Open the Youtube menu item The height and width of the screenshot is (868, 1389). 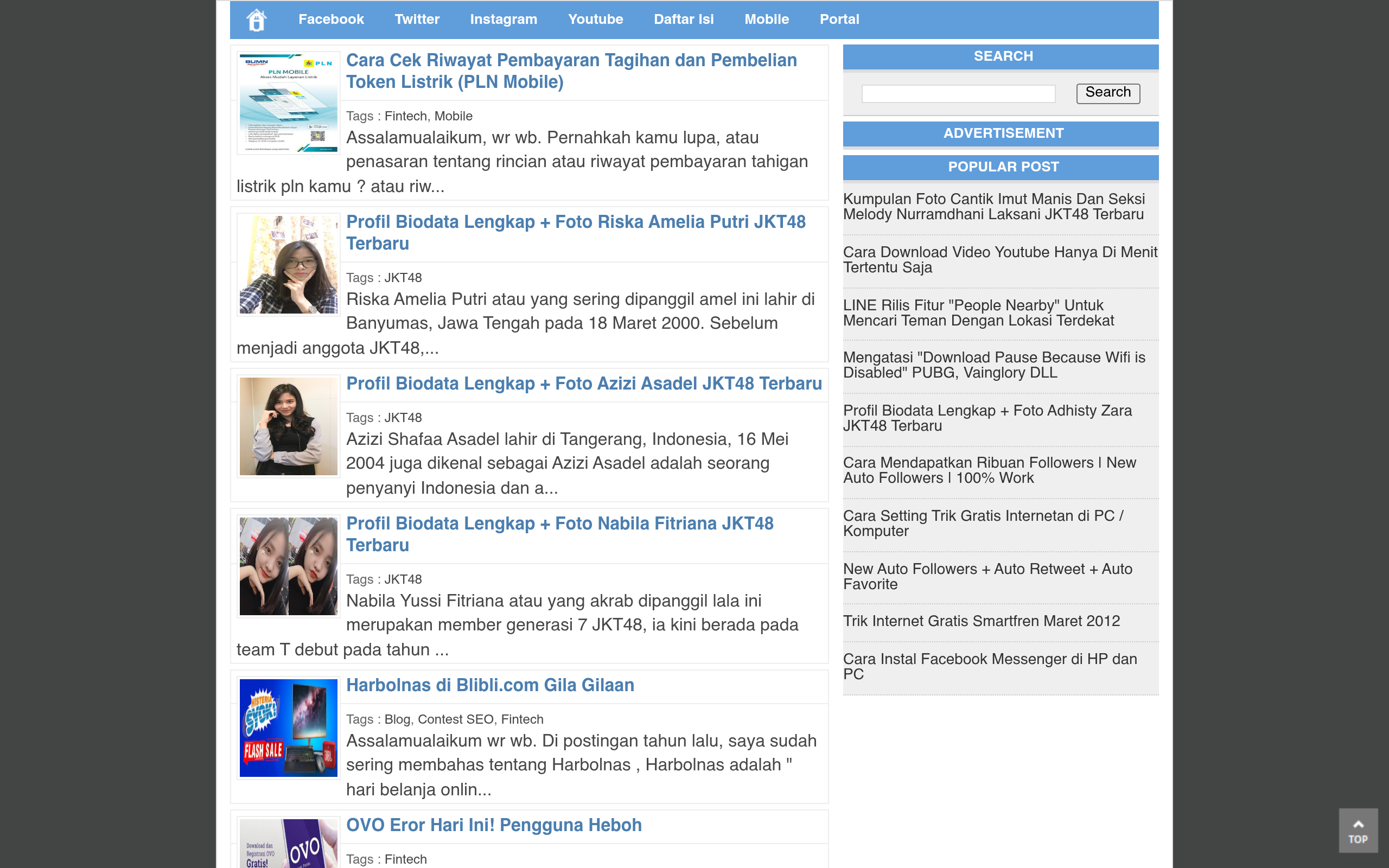595,20
